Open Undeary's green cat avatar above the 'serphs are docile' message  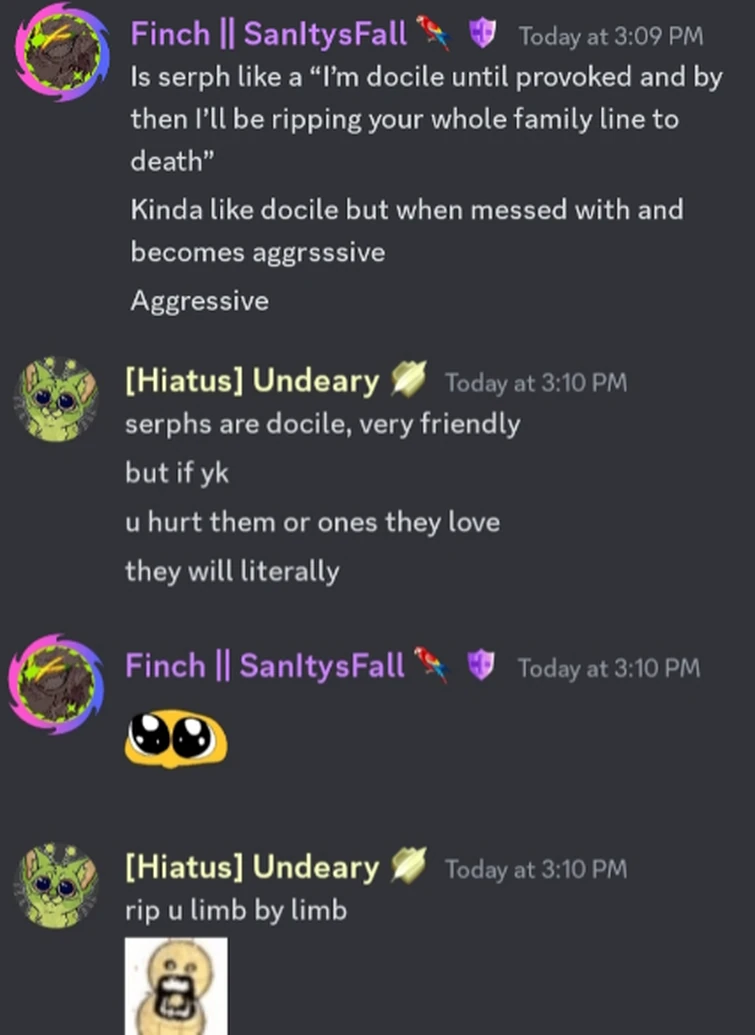click(x=57, y=399)
